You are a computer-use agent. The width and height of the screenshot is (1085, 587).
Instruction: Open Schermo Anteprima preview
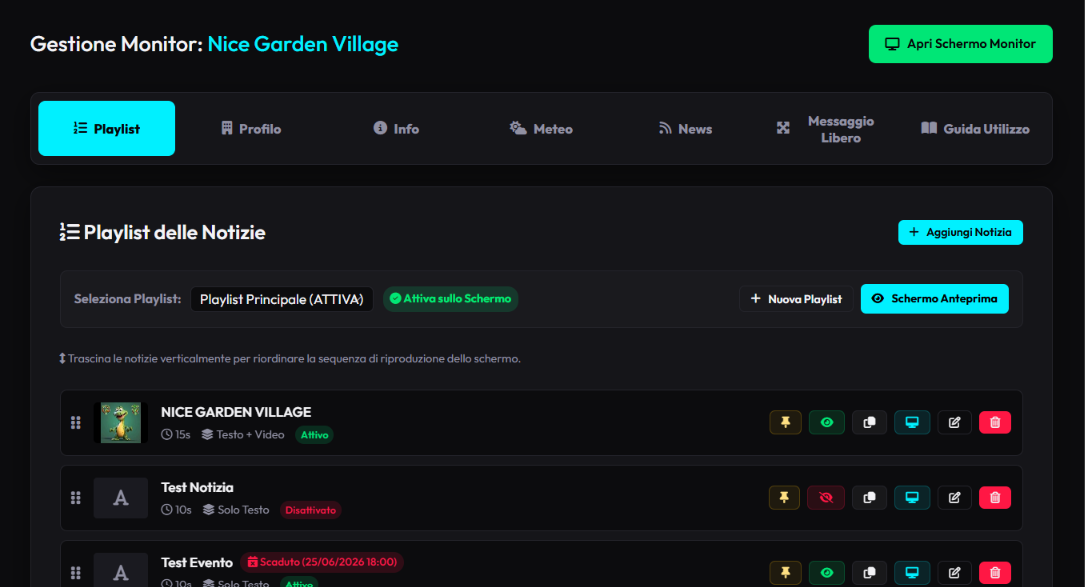click(934, 299)
